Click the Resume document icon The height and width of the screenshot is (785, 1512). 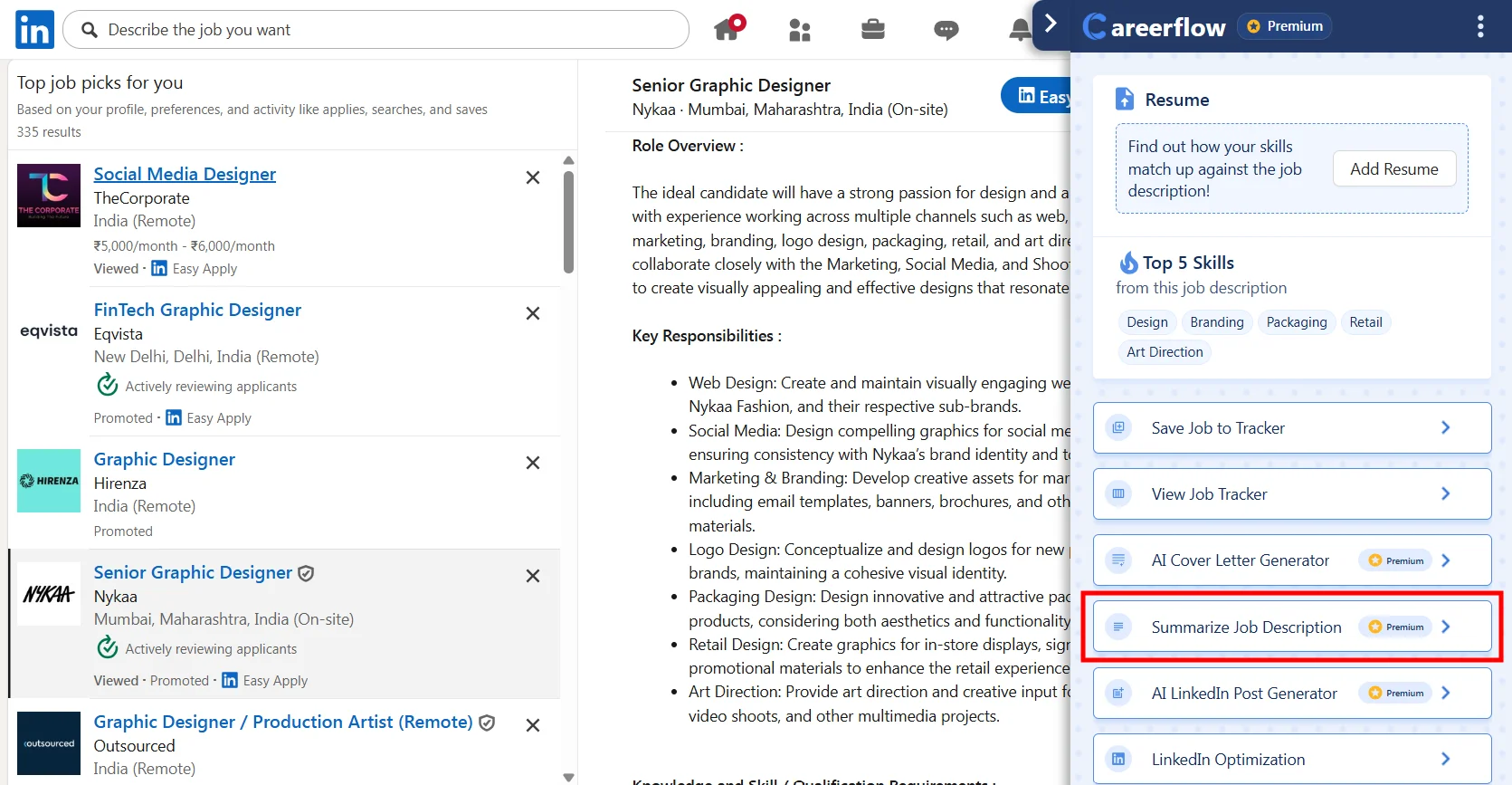click(1125, 99)
